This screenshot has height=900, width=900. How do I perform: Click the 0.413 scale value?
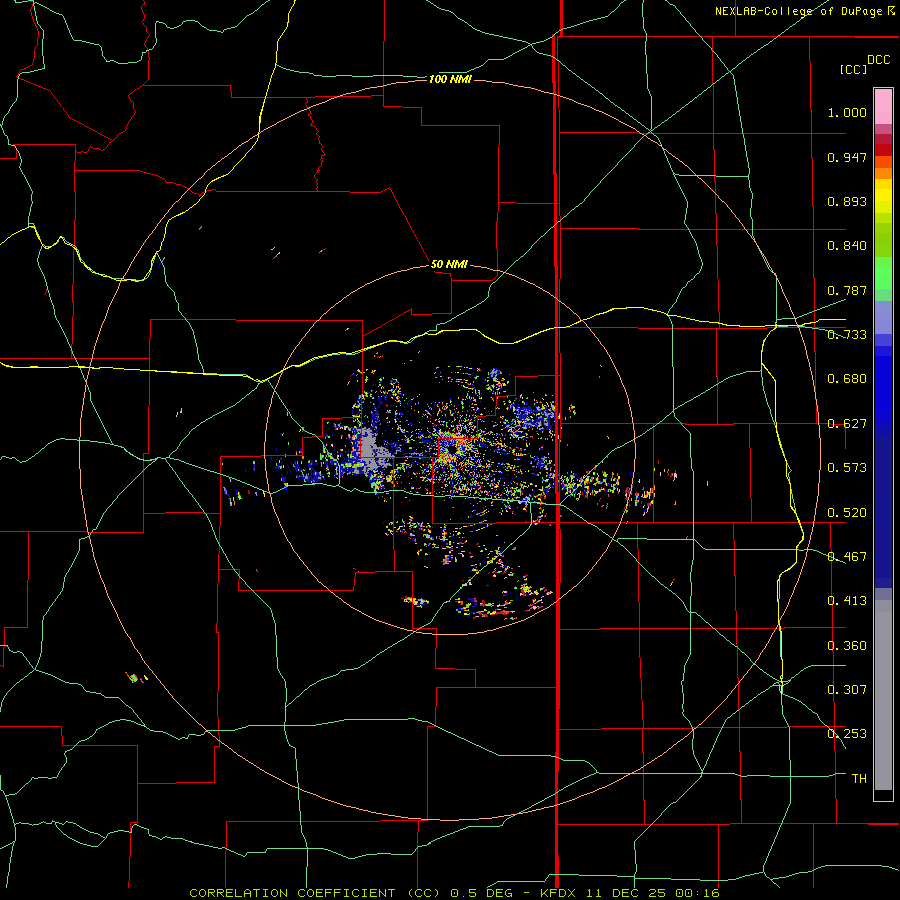[x=847, y=601]
